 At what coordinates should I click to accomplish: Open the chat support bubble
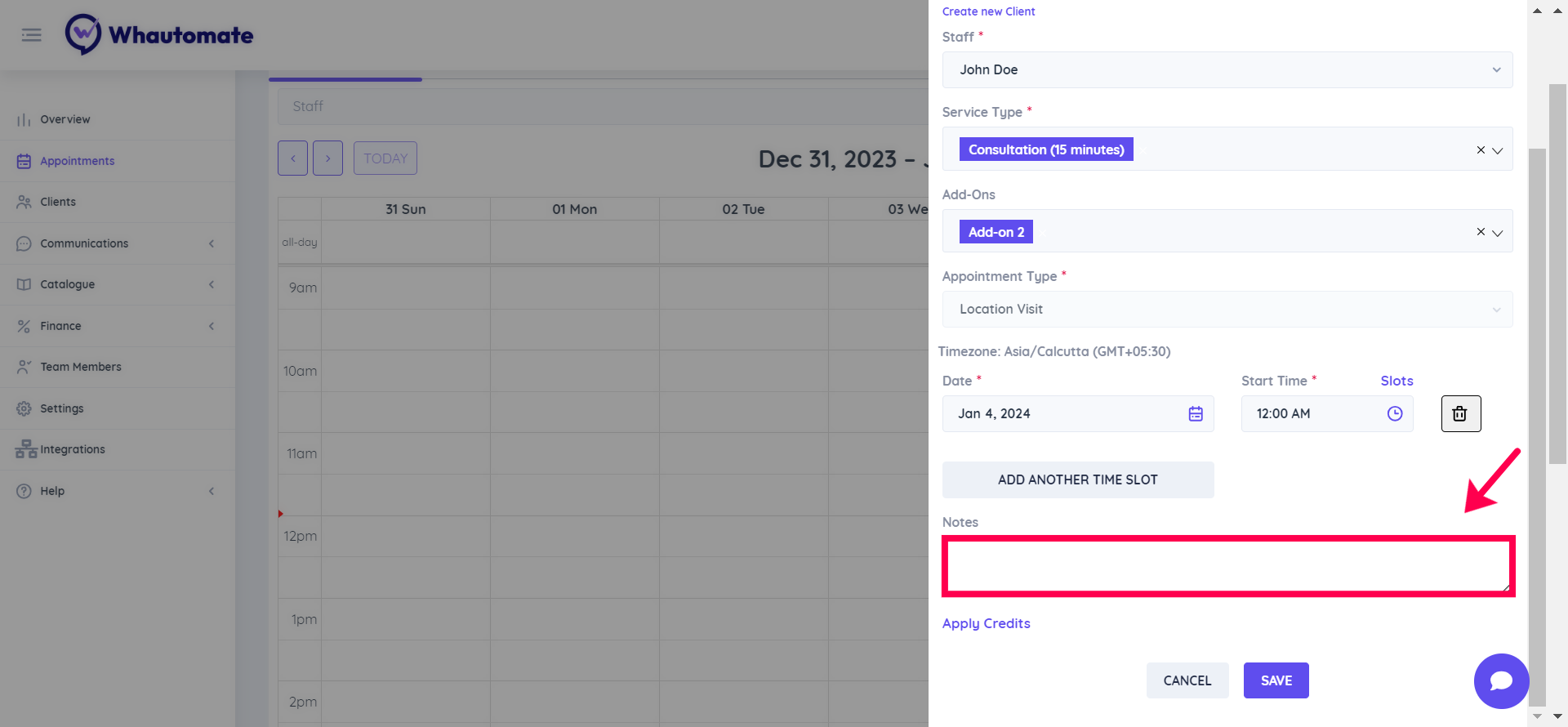point(1501,680)
